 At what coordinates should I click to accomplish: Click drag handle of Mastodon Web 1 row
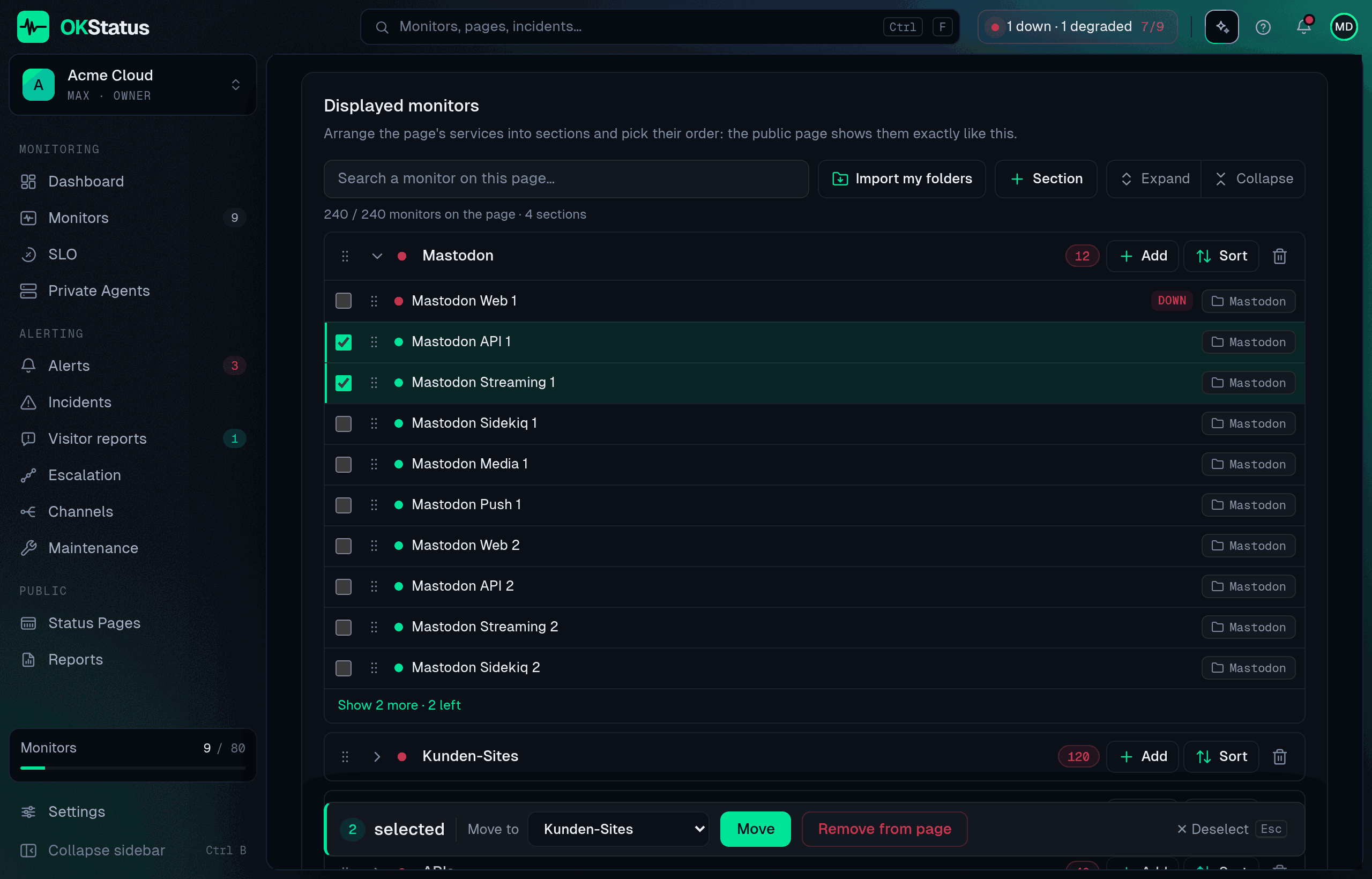tap(374, 301)
